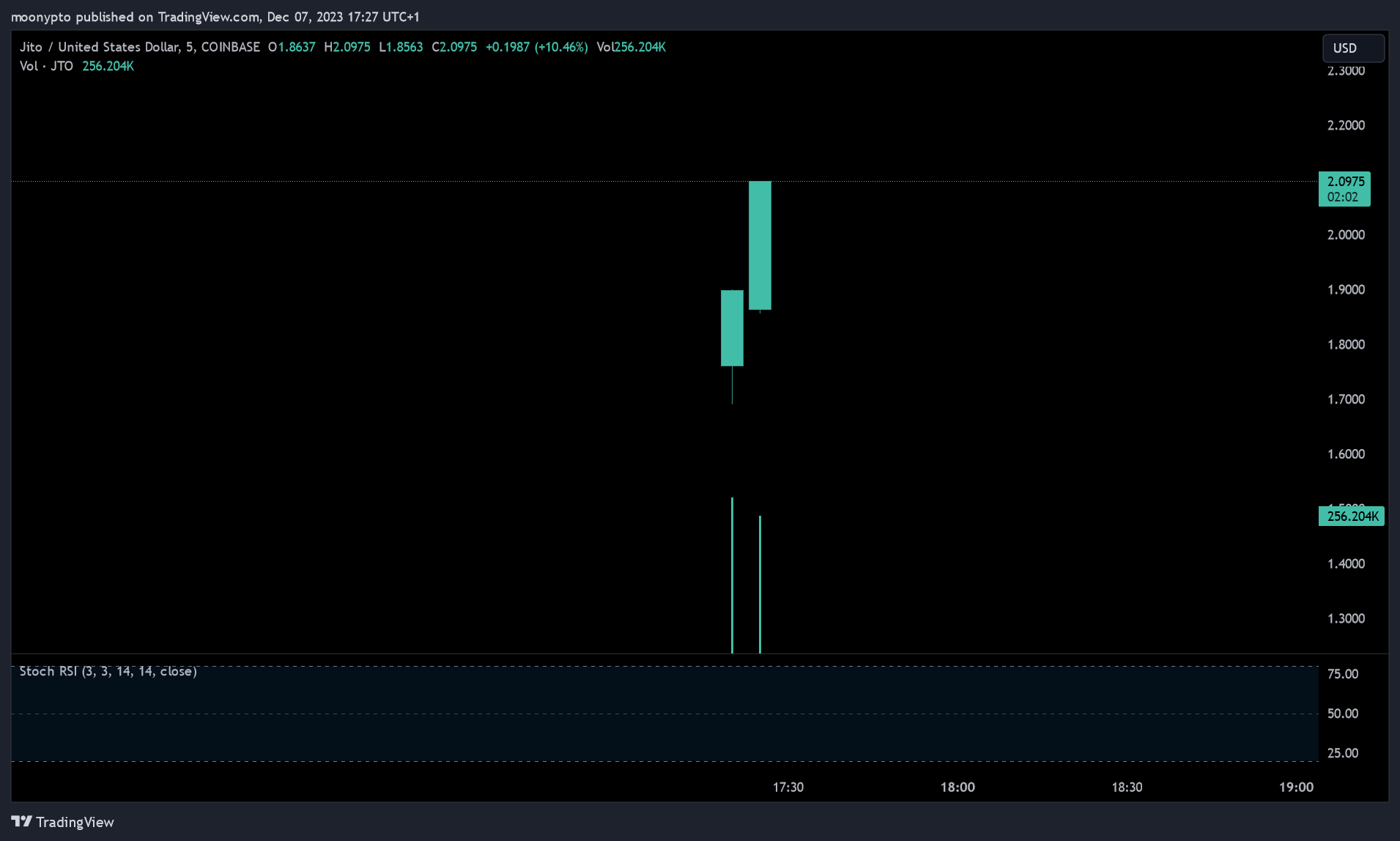Click the close value C2.0975

point(454,47)
